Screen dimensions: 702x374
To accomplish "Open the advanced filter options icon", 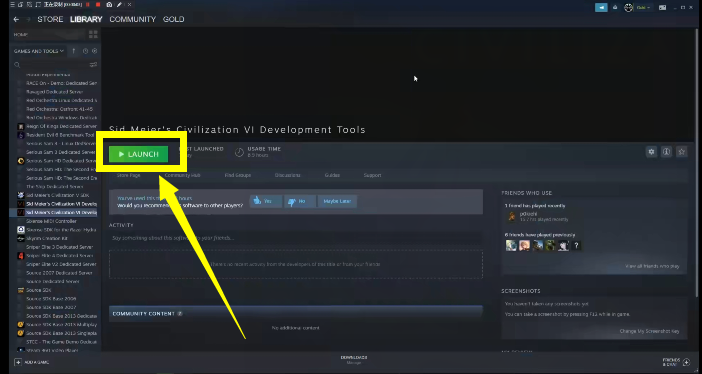I will (x=93, y=65).
